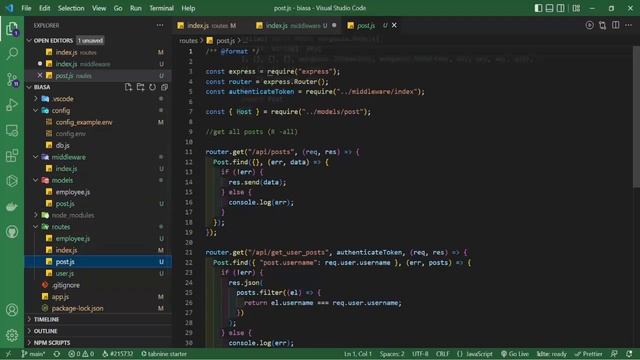Click New Folder icon in BIASA header
Image resolution: width=640 pixels, height=360 pixels.
click(140, 87)
